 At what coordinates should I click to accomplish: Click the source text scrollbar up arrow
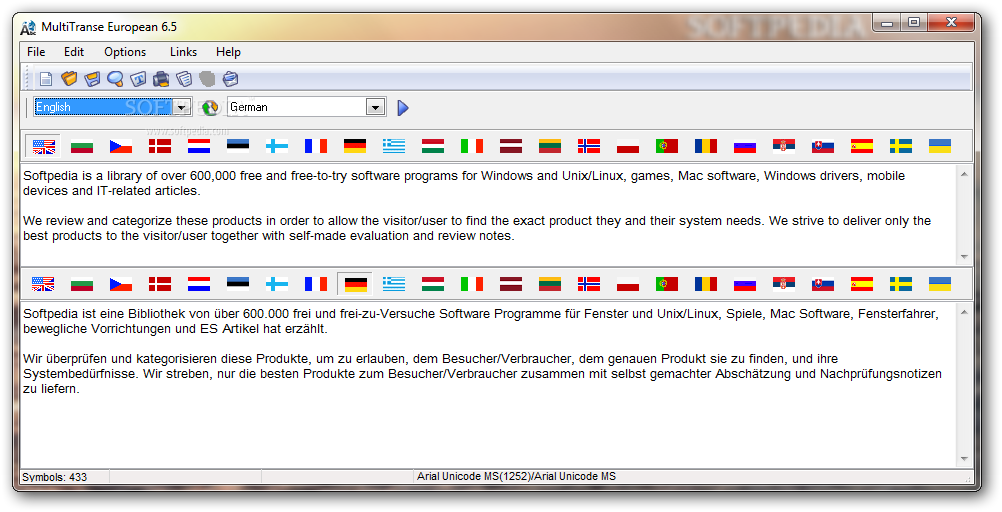[964, 174]
